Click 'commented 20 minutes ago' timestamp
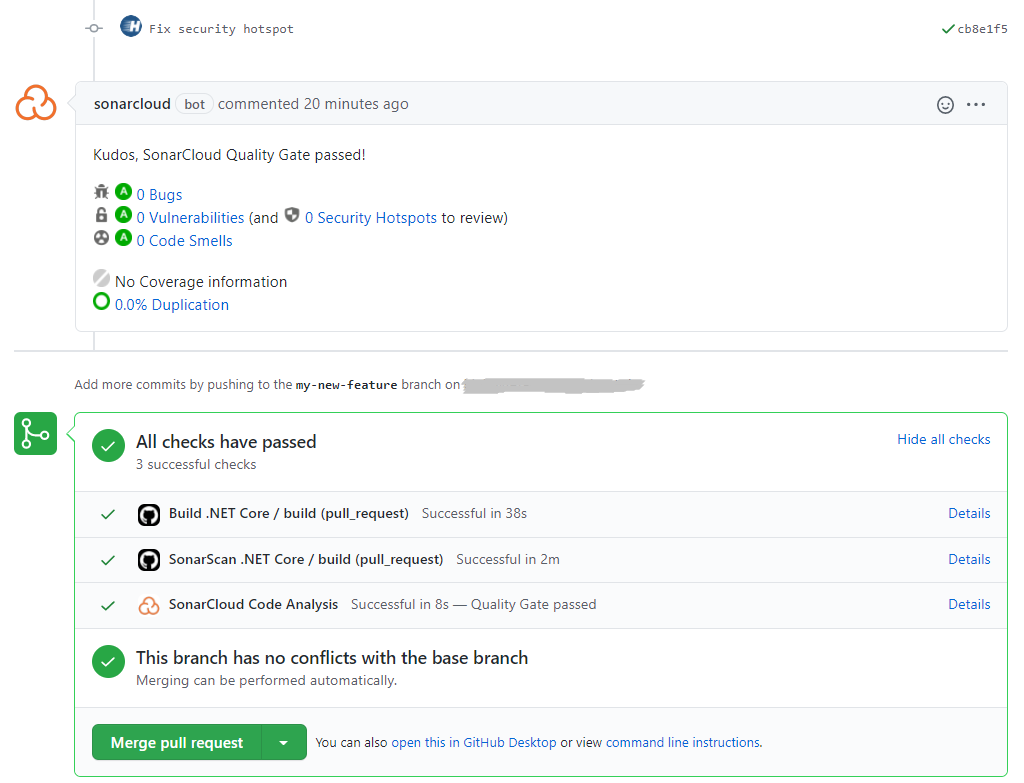The height and width of the screenshot is (783, 1024). (x=313, y=104)
